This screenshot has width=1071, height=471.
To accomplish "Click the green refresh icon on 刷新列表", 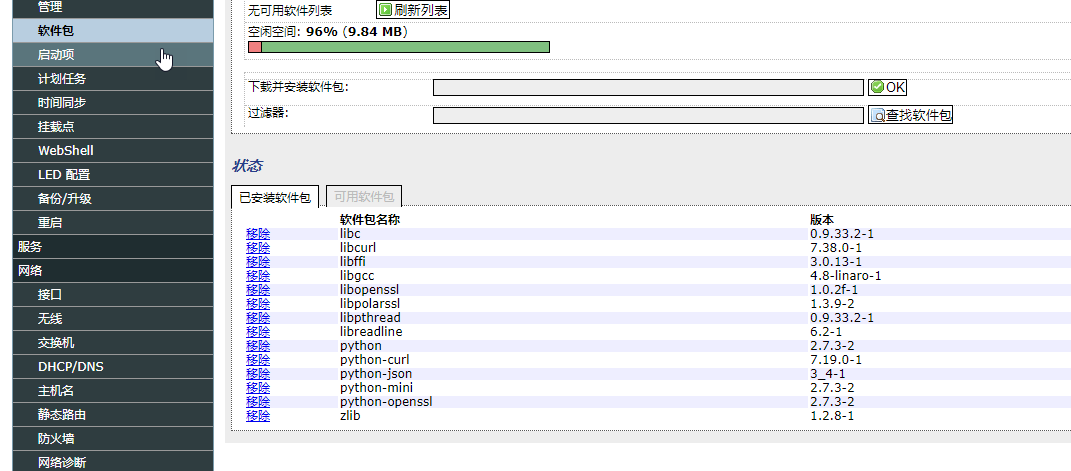I will point(385,10).
